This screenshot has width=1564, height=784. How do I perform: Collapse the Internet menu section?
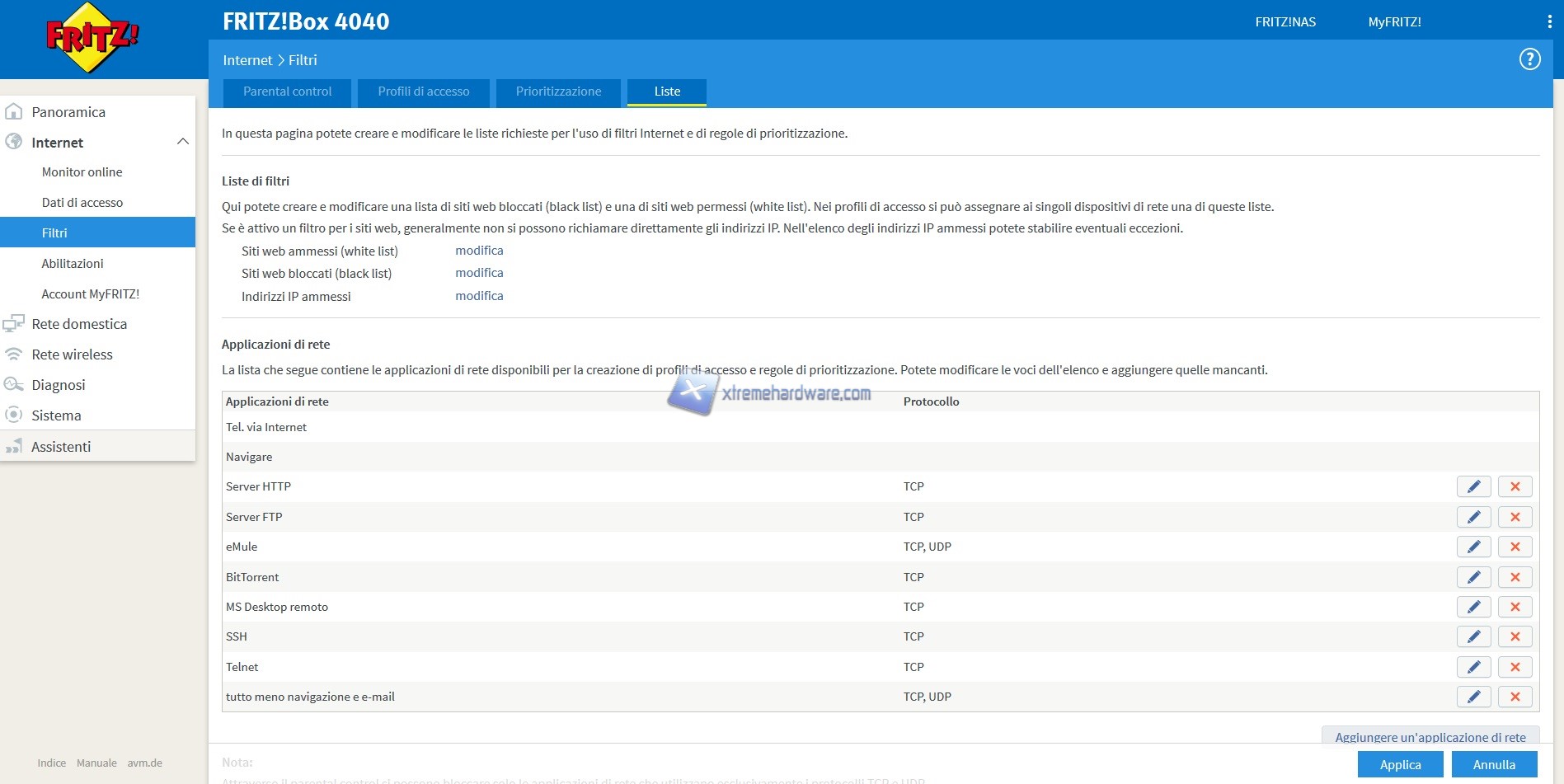(182, 142)
